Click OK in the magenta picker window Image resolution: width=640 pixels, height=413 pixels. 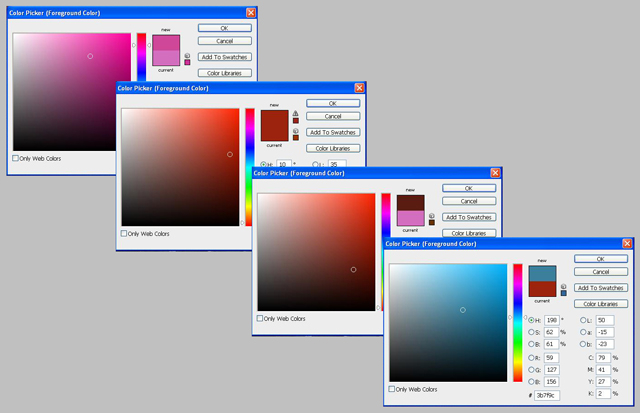pyautogui.click(x=225, y=28)
